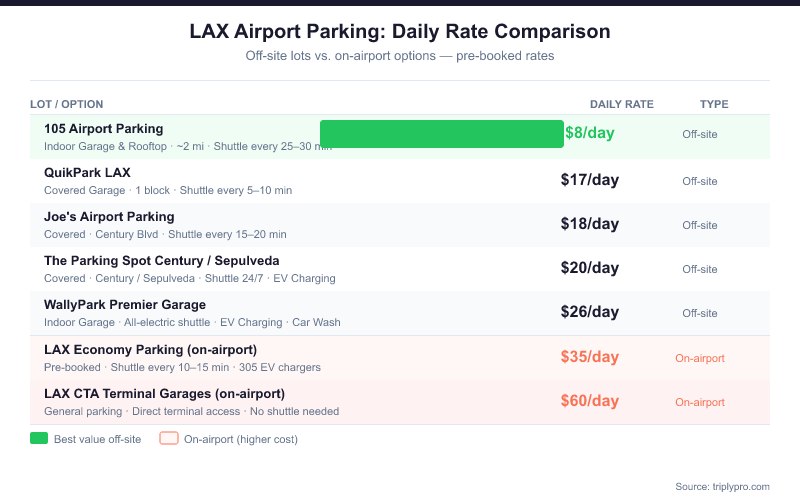Select the QuikPark LAX lot name
The width and height of the screenshot is (800, 500).
coord(87,173)
